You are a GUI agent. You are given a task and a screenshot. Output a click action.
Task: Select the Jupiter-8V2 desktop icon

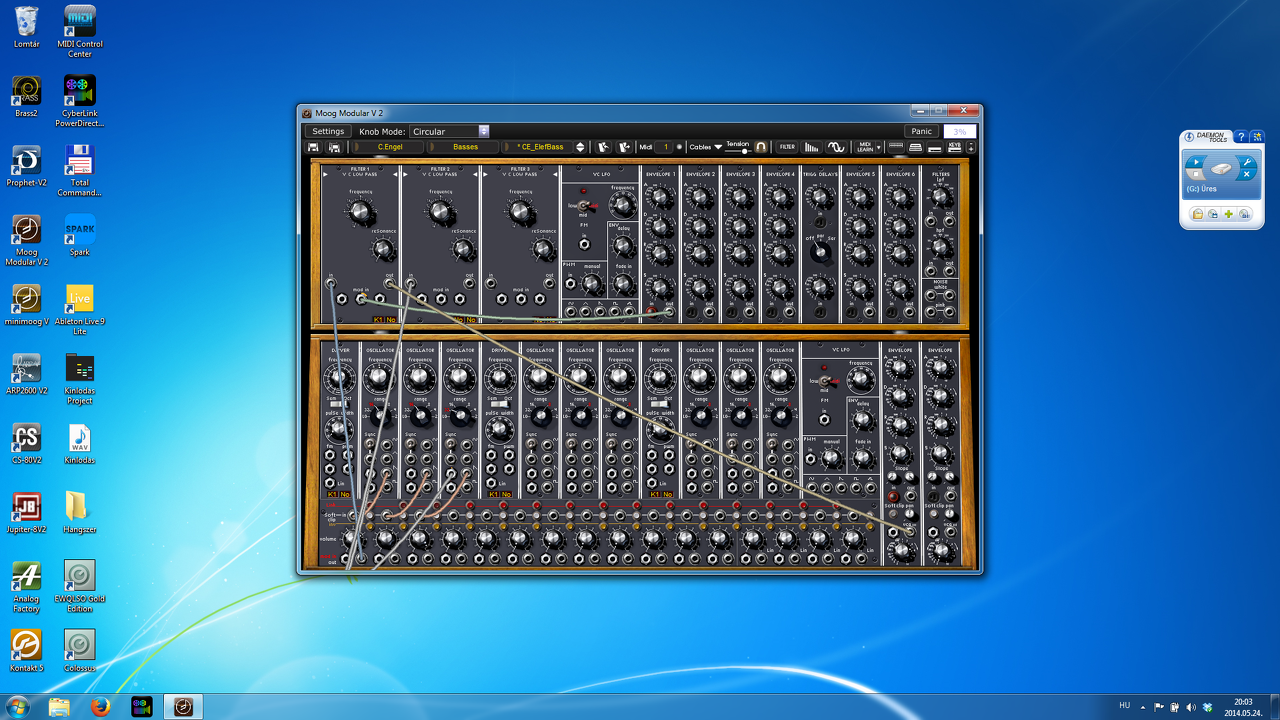pos(27,512)
